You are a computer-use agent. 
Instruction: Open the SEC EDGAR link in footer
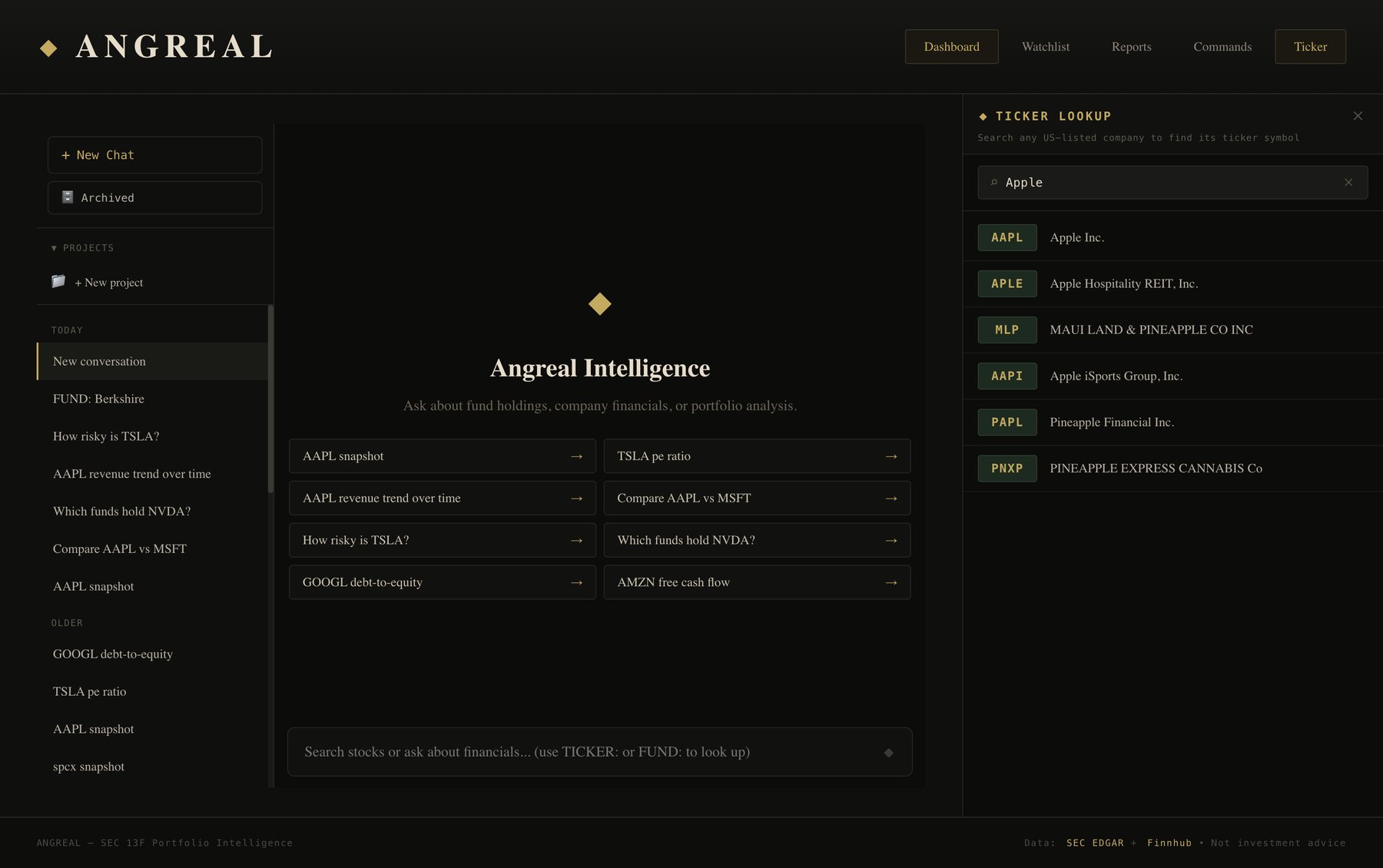coord(1095,843)
